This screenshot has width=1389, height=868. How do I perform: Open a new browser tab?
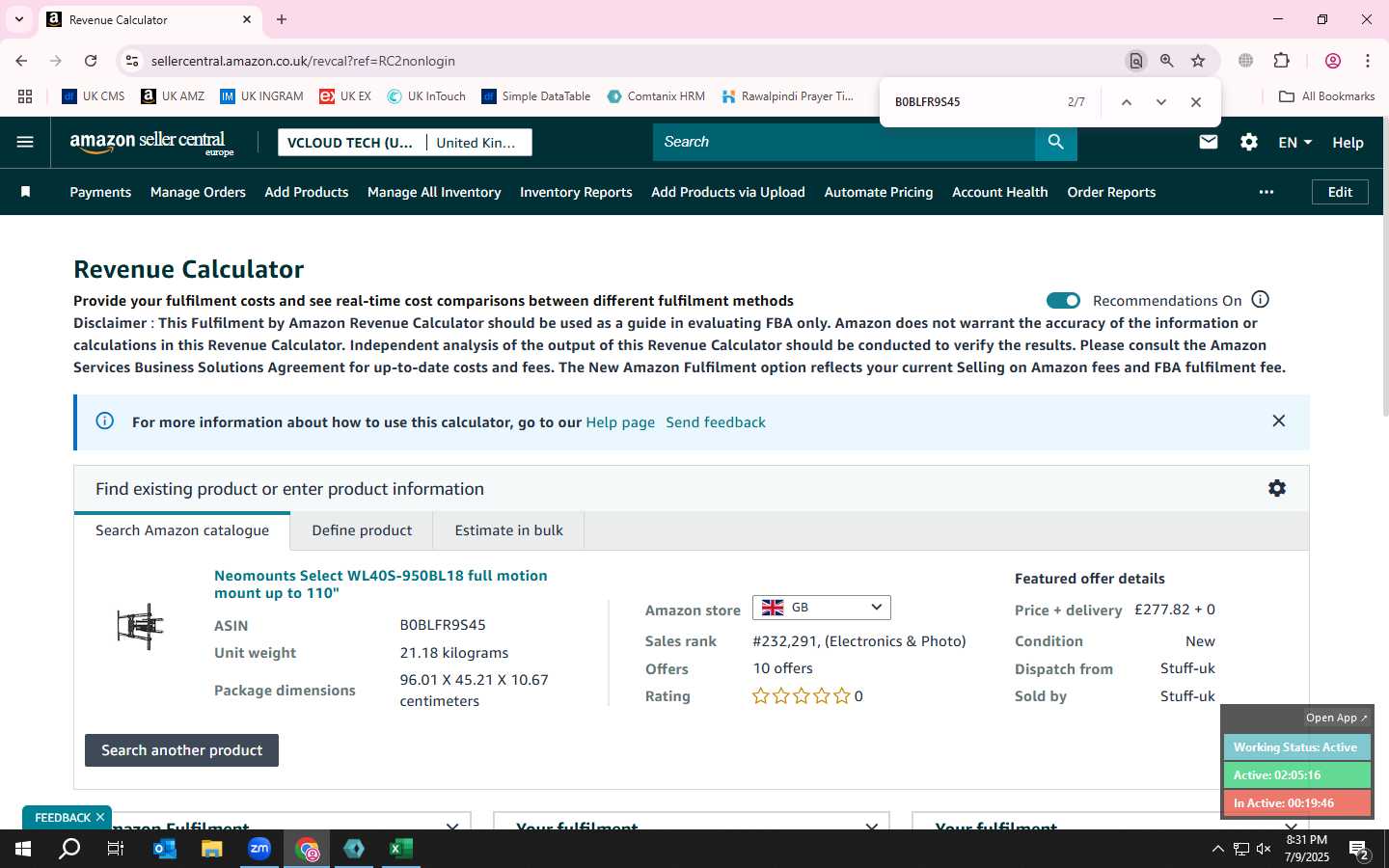point(282,19)
